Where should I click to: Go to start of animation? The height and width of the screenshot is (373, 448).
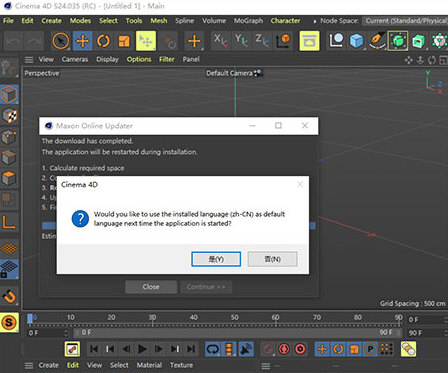coord(94,349)
